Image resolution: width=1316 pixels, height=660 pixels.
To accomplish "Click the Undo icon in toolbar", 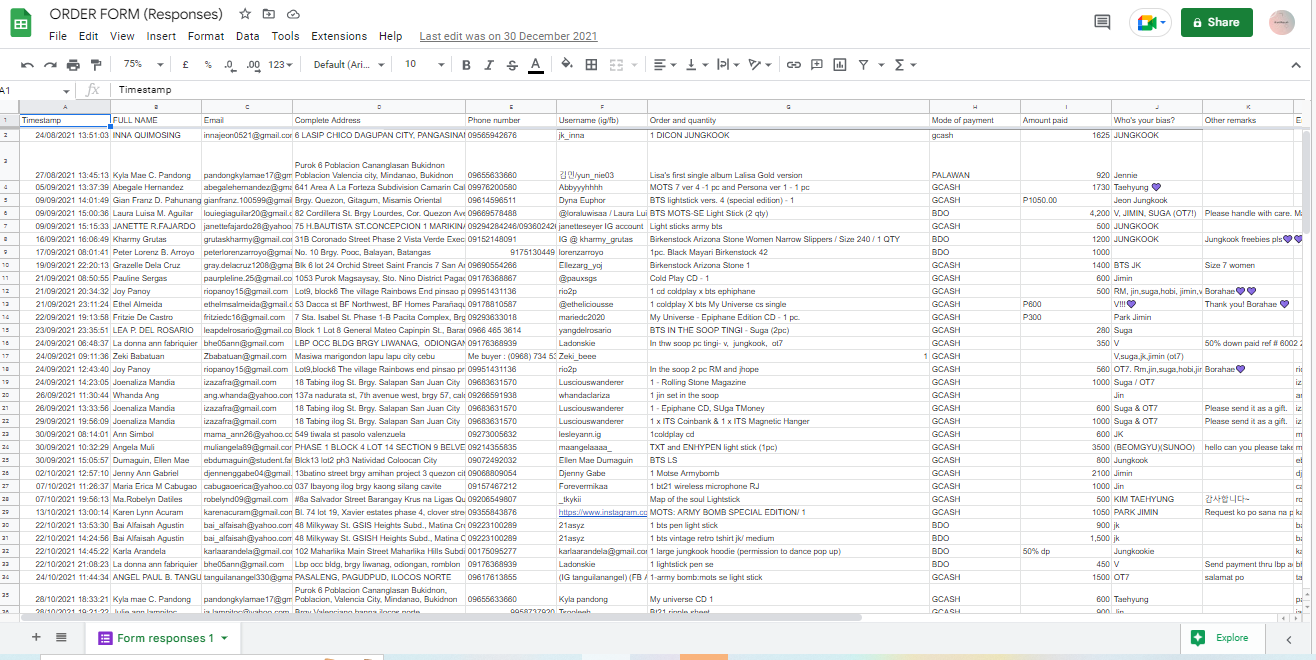I will (x=27, y=65).
